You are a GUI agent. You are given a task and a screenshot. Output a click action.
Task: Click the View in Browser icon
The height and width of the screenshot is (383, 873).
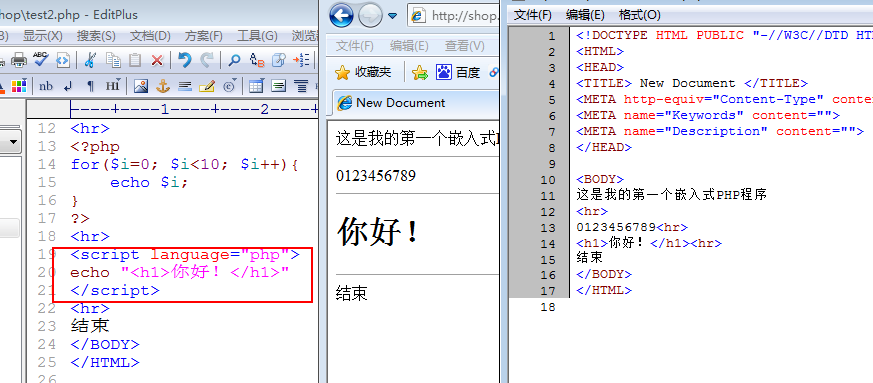point(63,60)
